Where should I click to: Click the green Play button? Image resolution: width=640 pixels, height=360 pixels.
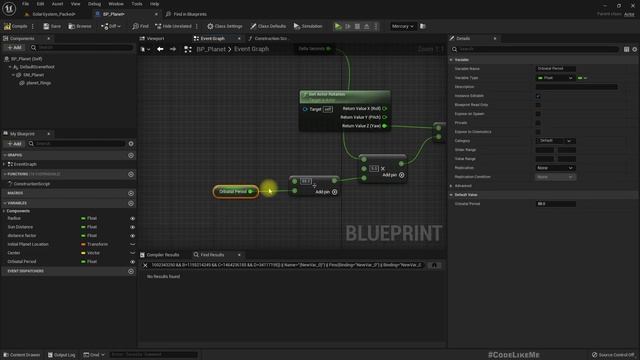[338, 26]
